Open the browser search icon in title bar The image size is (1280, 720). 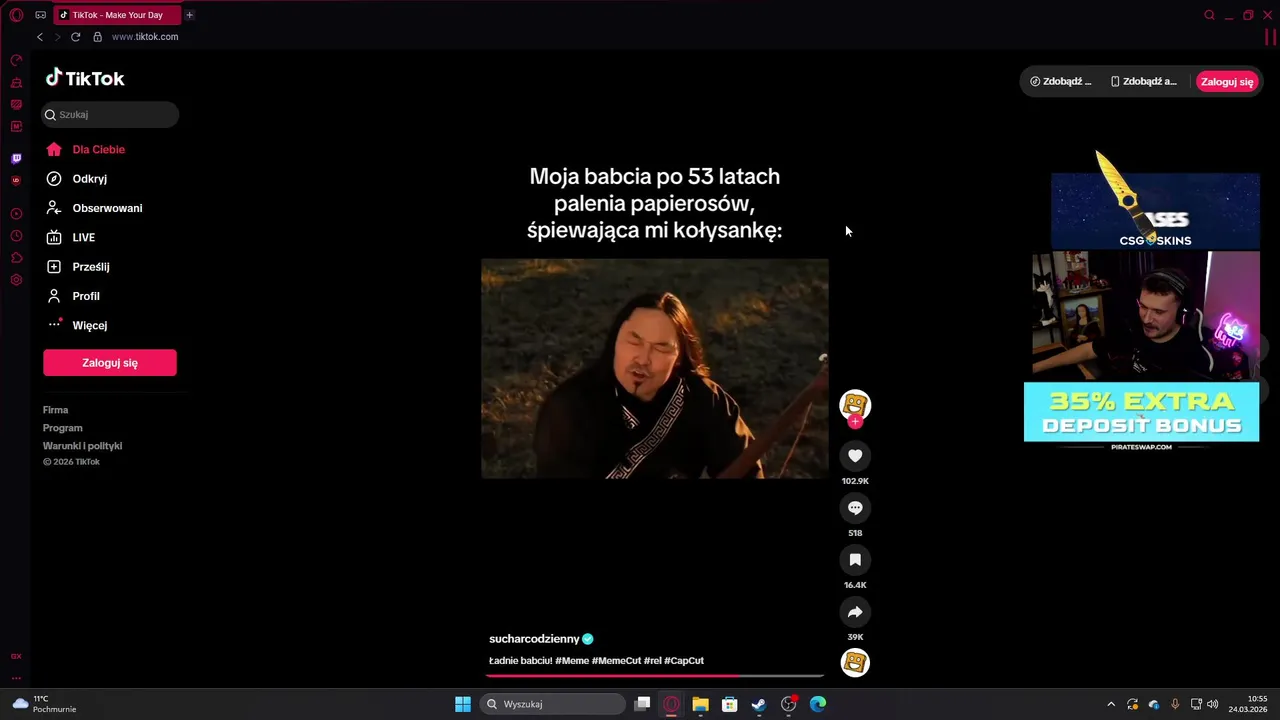pos(1209,15)
